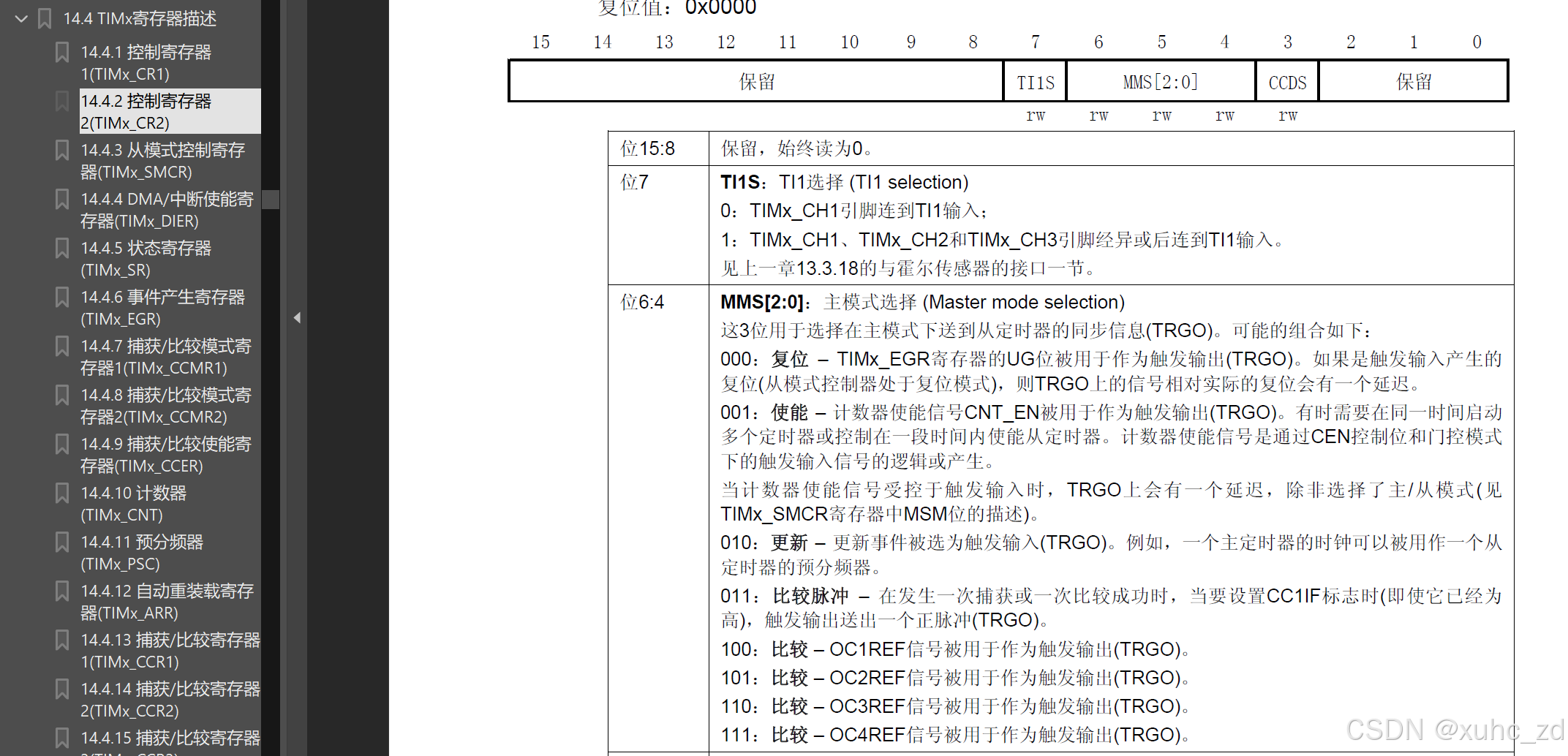
Task: Open bookmark 14.4.9 捕获/比较使能寄存器(TIMx_CCER)
Action: (x=166, y=455)
